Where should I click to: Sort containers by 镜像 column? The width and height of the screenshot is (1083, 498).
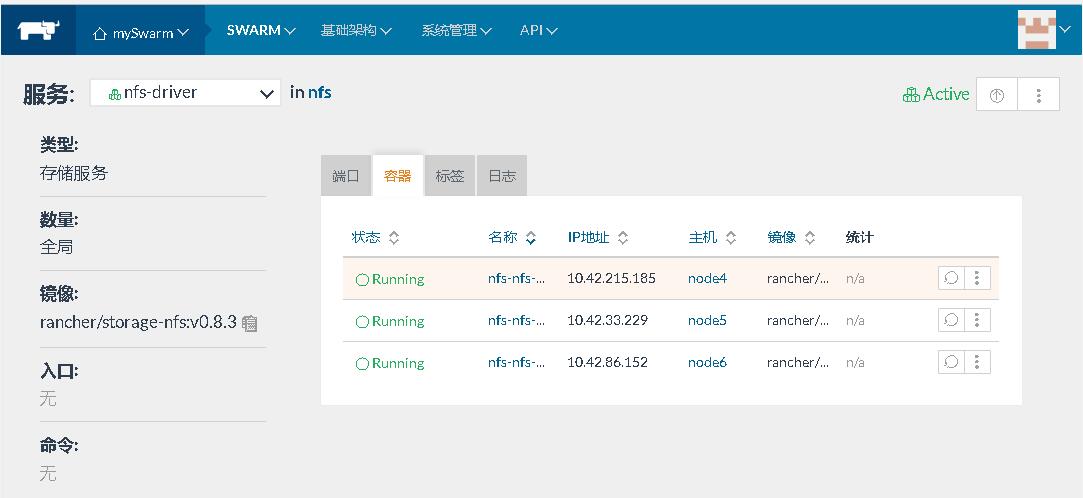(x=791, y=238)
